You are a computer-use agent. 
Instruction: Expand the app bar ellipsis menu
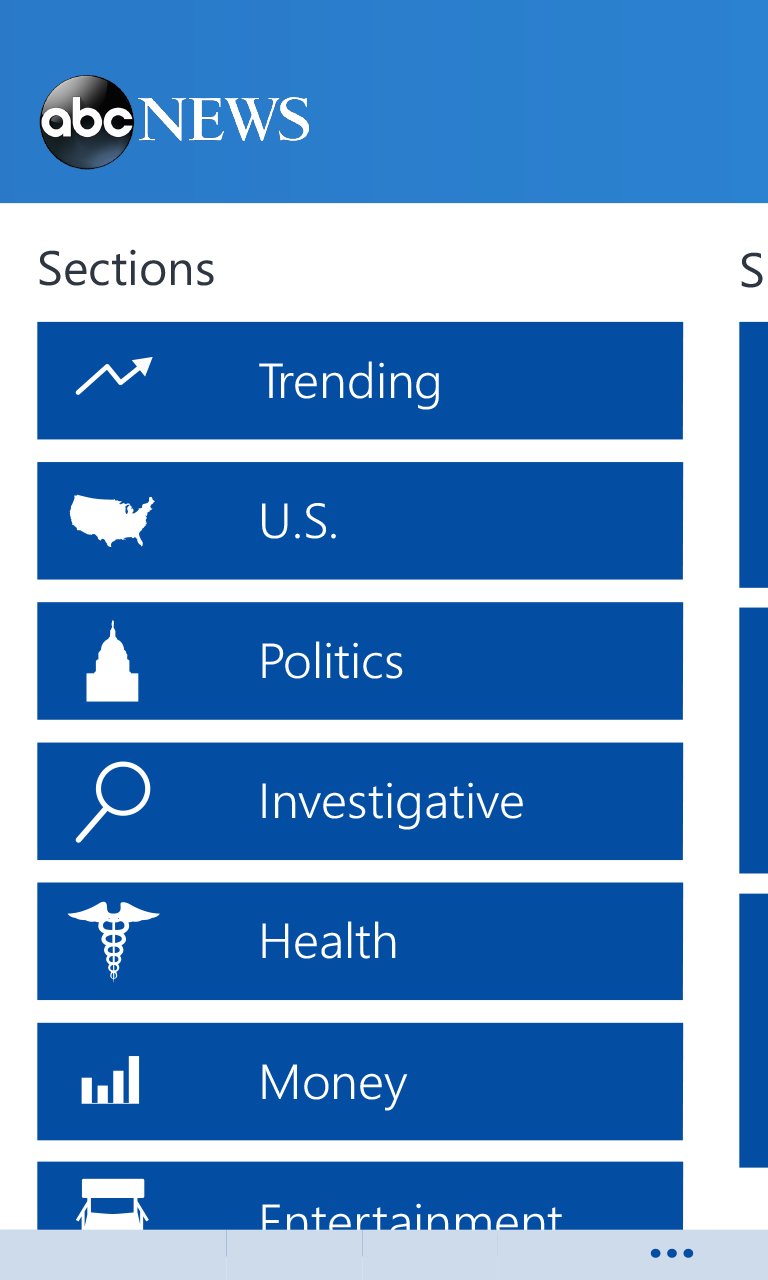pos(671,1254)
